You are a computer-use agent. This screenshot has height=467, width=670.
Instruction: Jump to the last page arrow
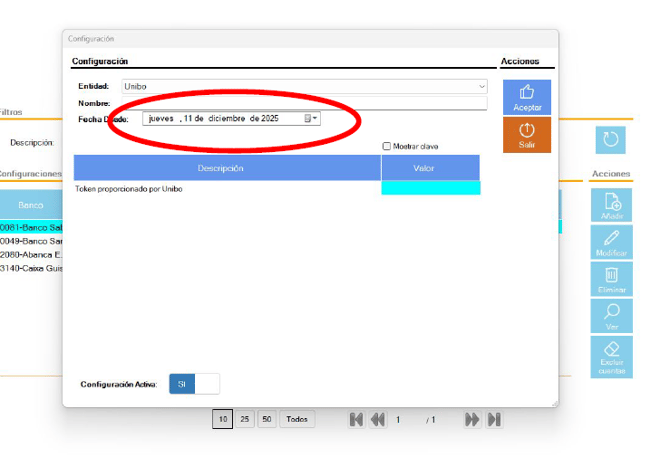pyautogui.click(x=494, y=420)
